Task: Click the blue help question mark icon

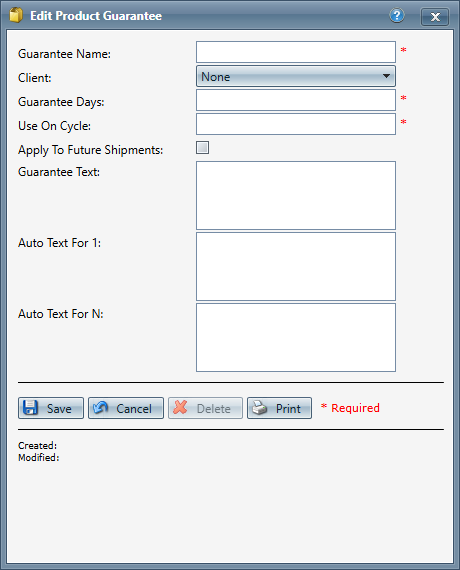Action: pyautogui.click(x=397, y=16)
